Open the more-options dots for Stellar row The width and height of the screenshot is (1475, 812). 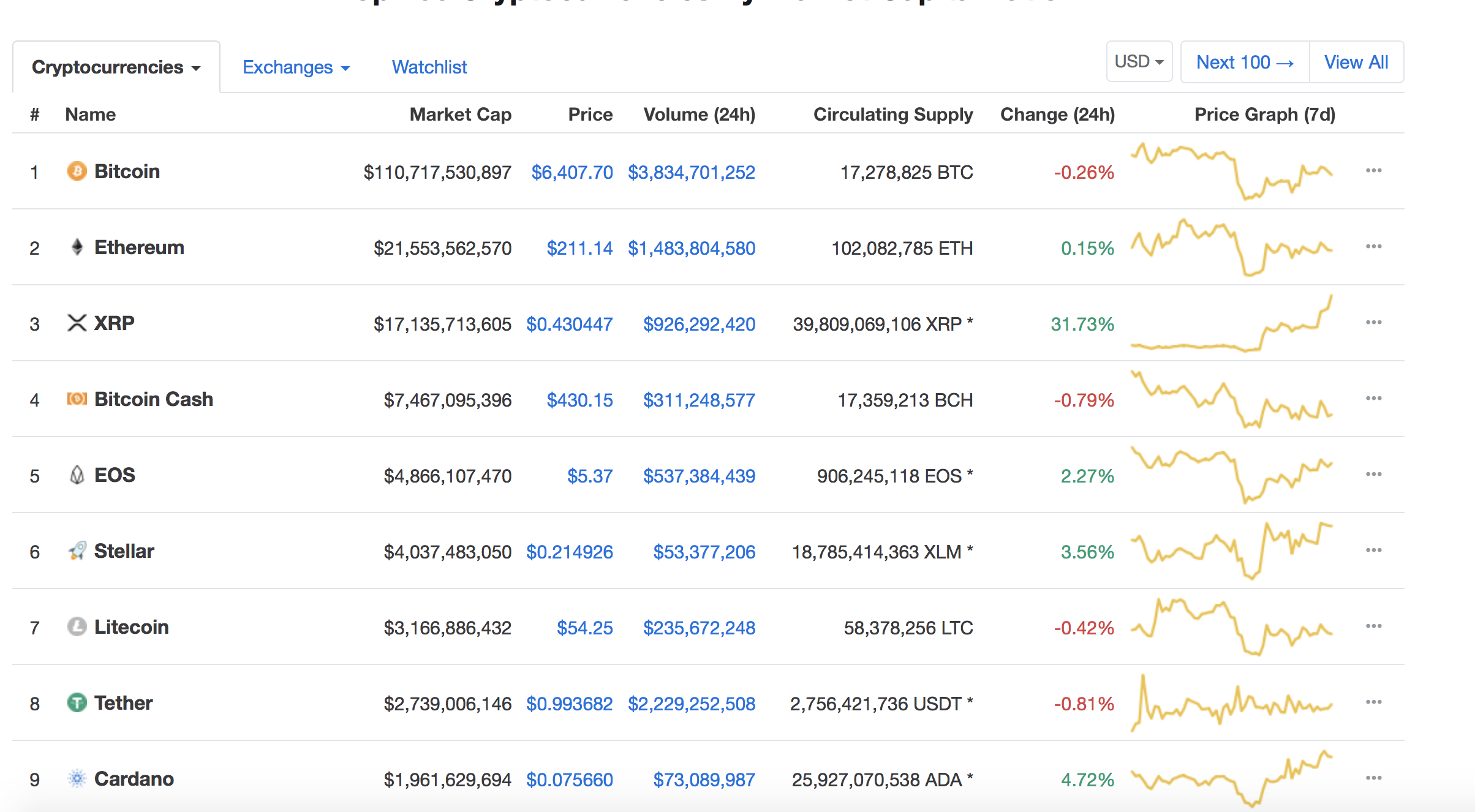click(1373, 550)
